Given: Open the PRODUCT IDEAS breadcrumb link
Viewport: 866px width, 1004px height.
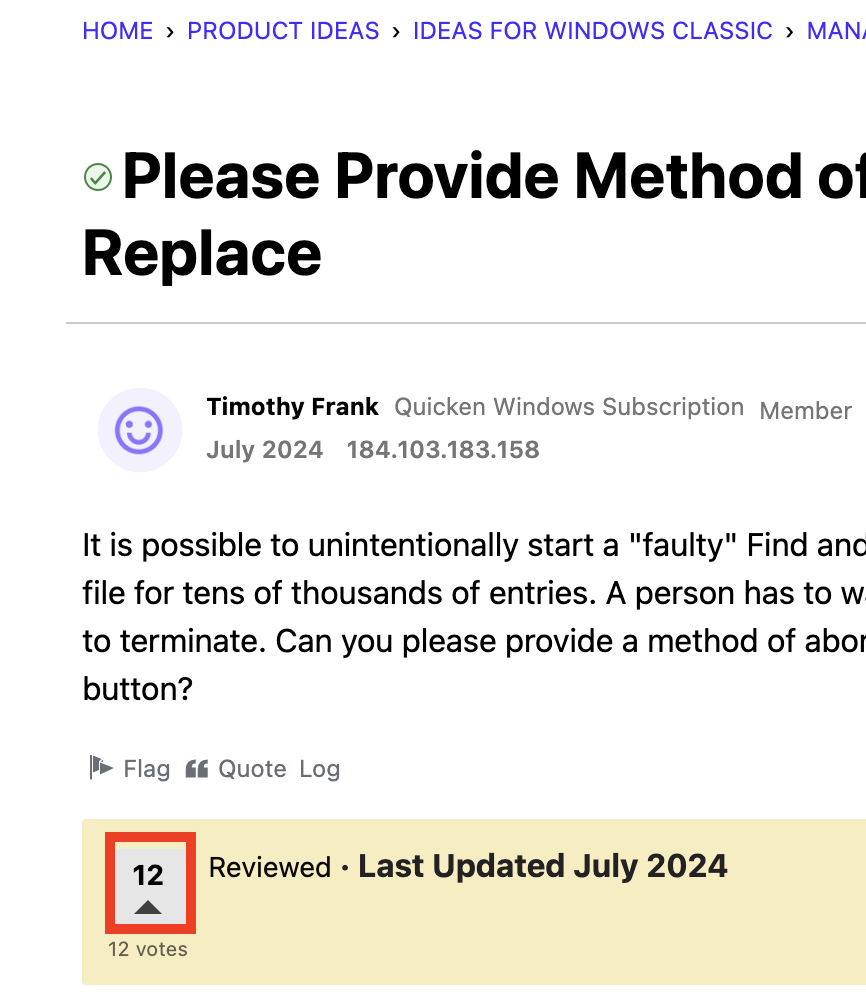Looking at the screenshot, I should tap(283, 31).
